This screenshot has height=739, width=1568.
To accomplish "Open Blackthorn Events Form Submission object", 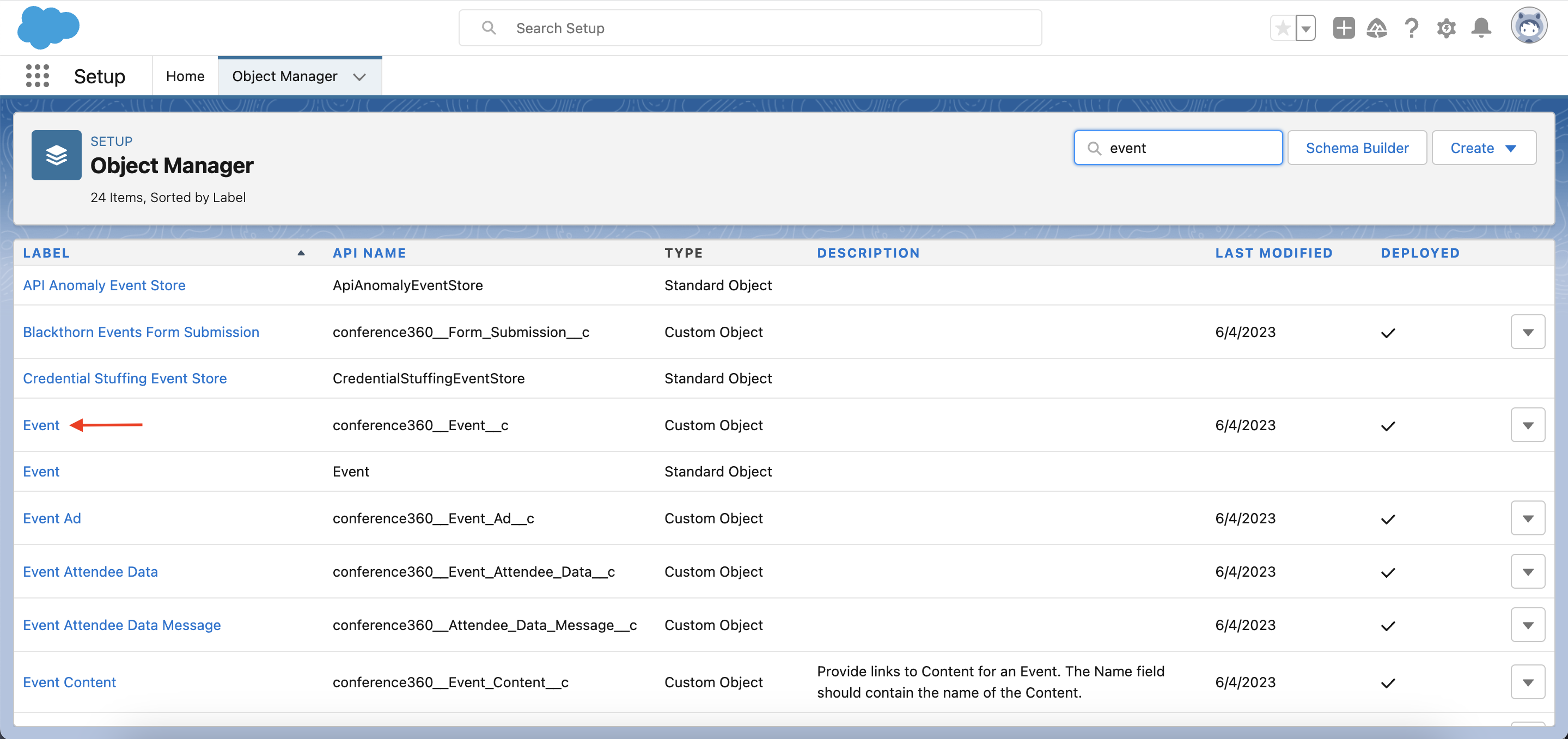I will pos(141,332).
